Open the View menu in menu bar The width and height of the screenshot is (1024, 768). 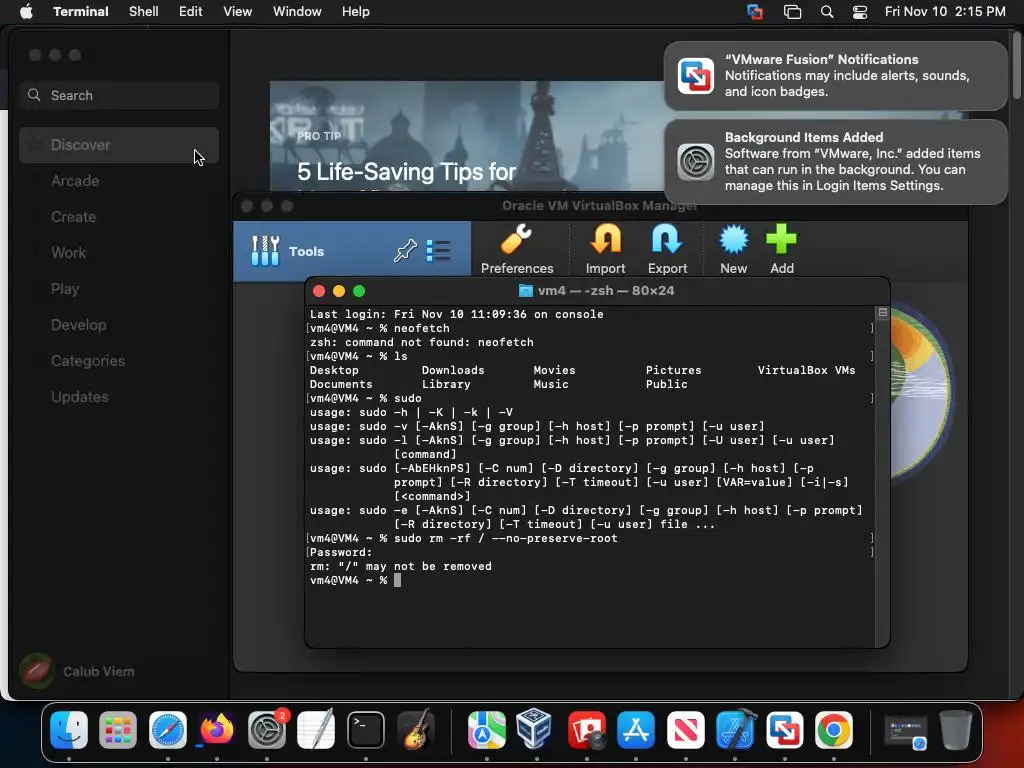(x=238, y=11)
